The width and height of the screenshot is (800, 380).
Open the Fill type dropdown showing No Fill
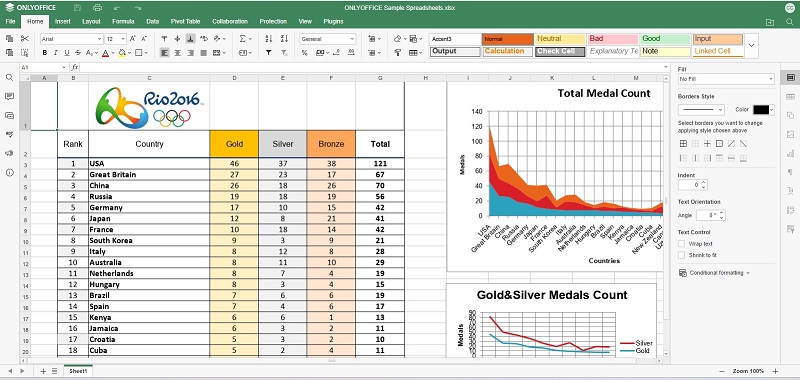726,79
